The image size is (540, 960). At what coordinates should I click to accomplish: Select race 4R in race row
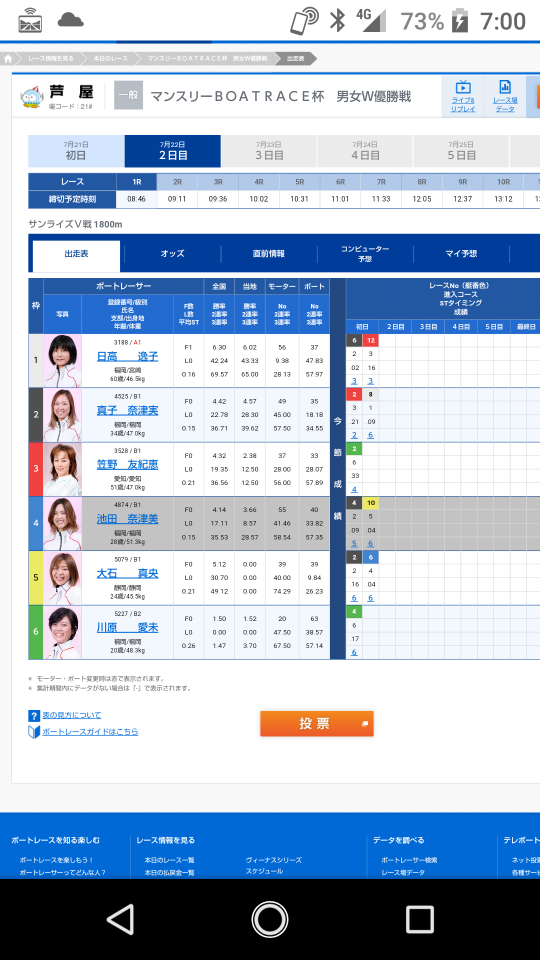click(259, 182)
